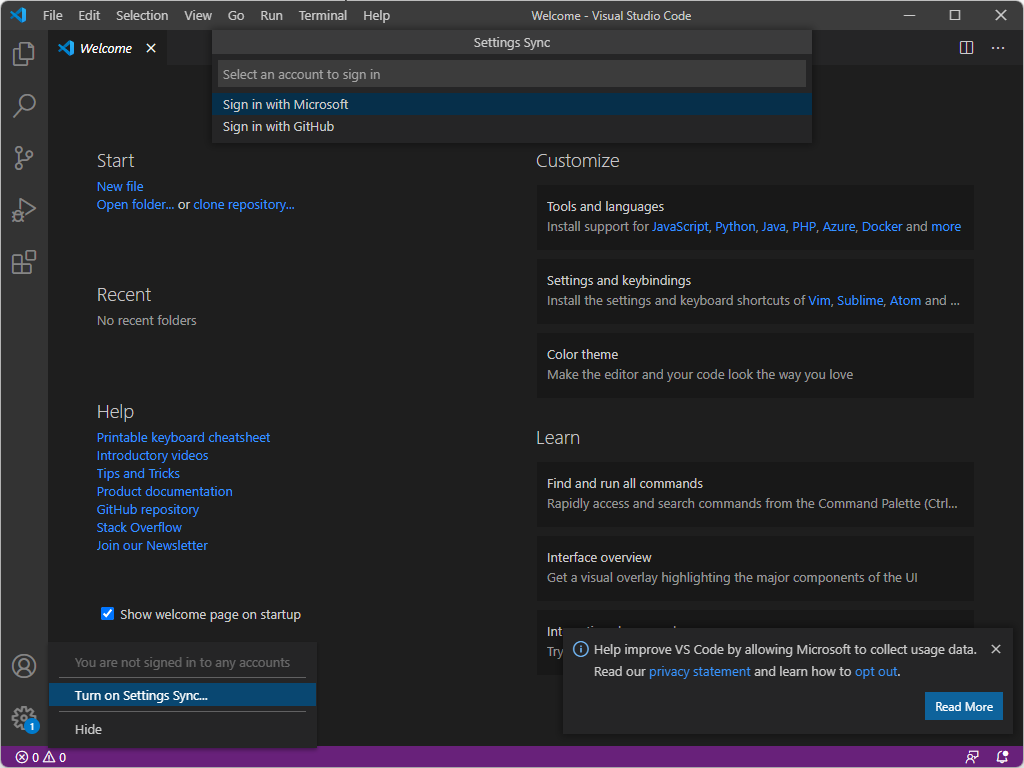Install JavaScript support link
The width and height of the screenshot is (1024, 768).
[x=680, y=227]
